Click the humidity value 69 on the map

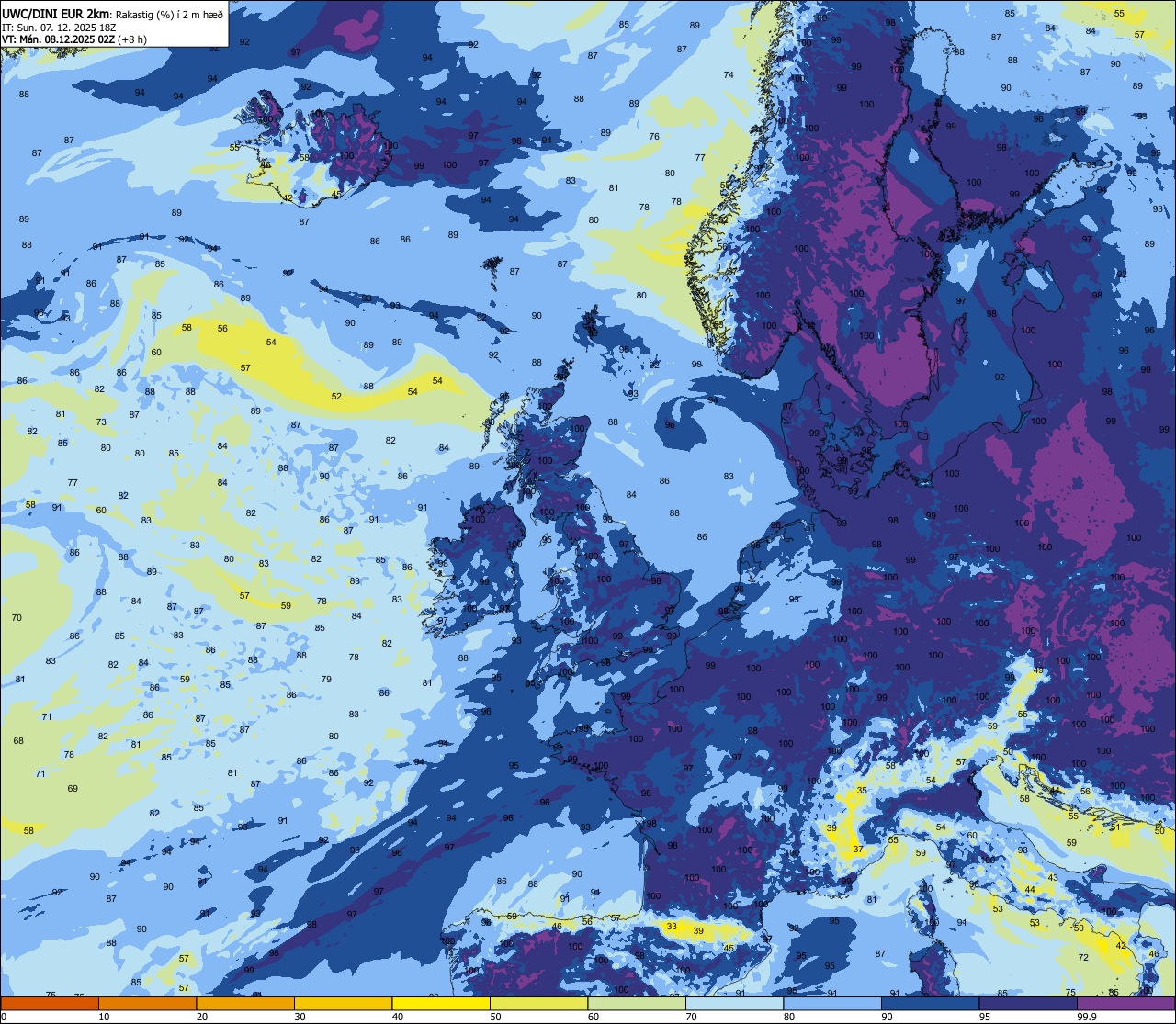(73, 789)
